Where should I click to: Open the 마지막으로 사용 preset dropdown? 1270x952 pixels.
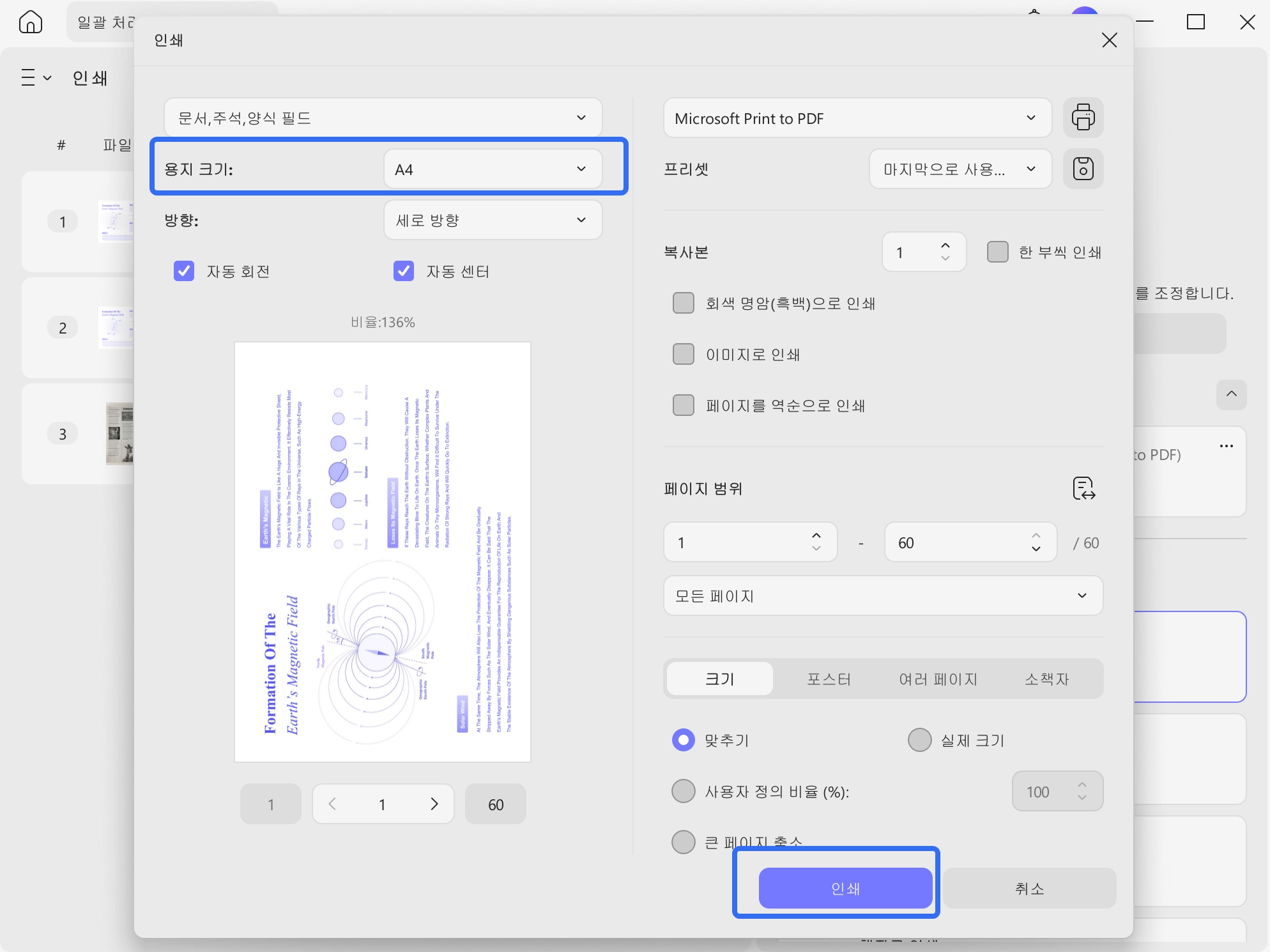click(960, 169)
